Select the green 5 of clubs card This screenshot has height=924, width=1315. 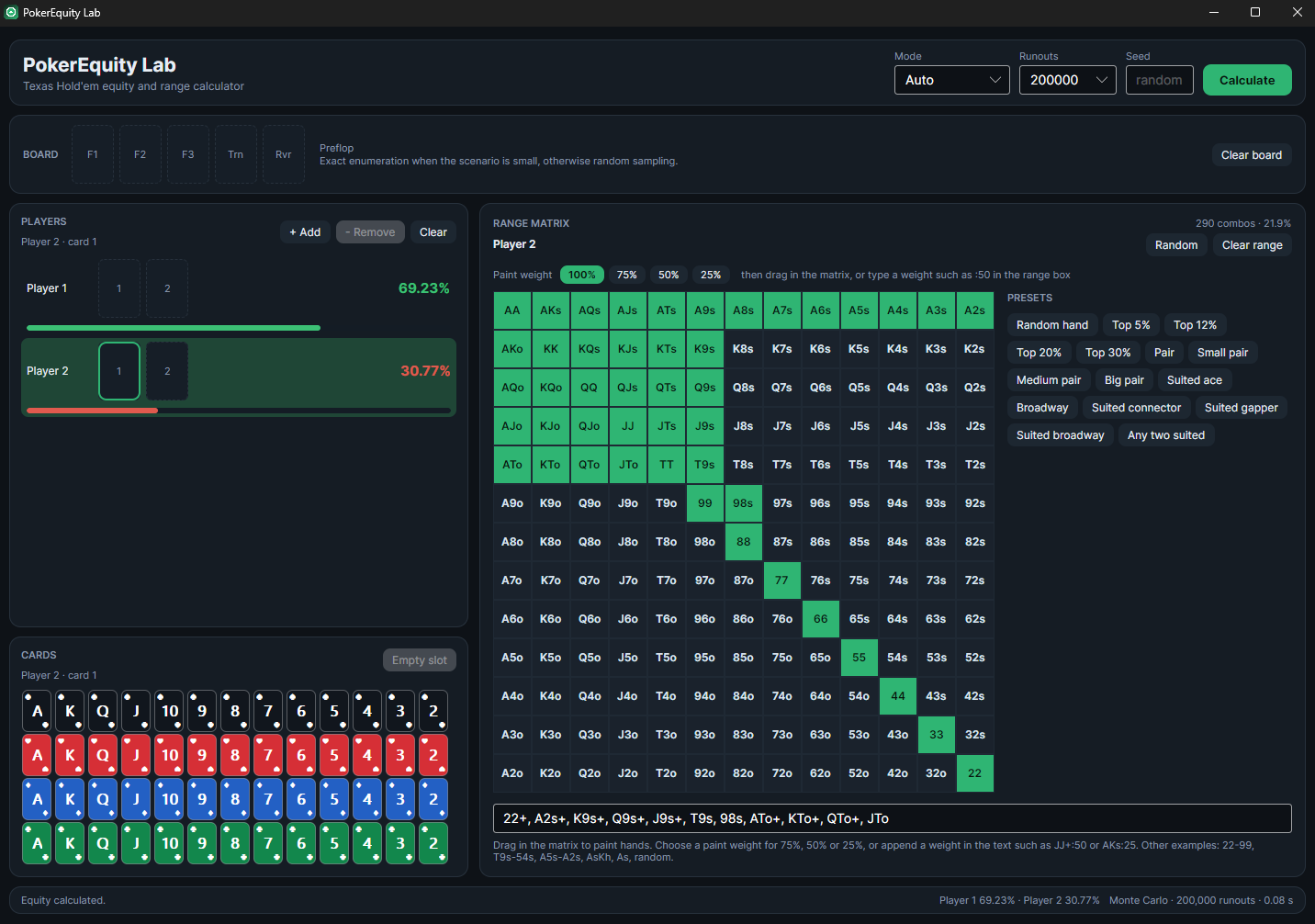tap(334, 843)
